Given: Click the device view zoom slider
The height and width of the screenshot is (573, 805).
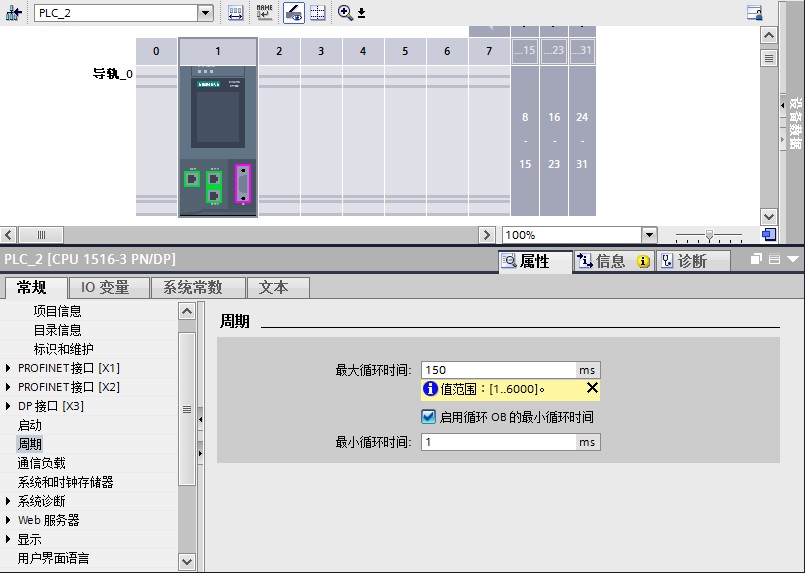Looking at the screenshot, I should [x=709, y=235].
